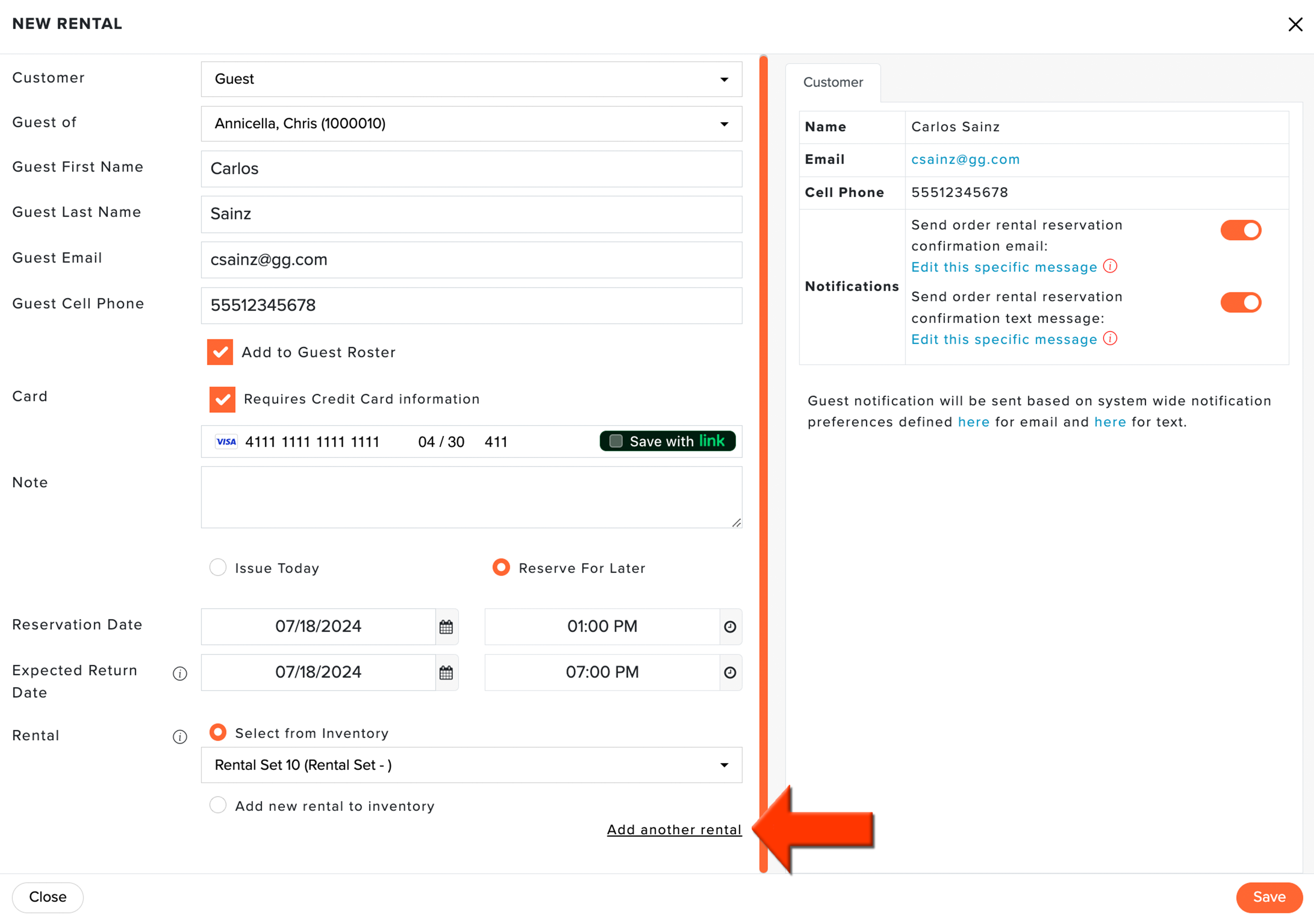The image size is (1314, 924).
Task: Open text notification preferences here link
Action: (1110, 422)
